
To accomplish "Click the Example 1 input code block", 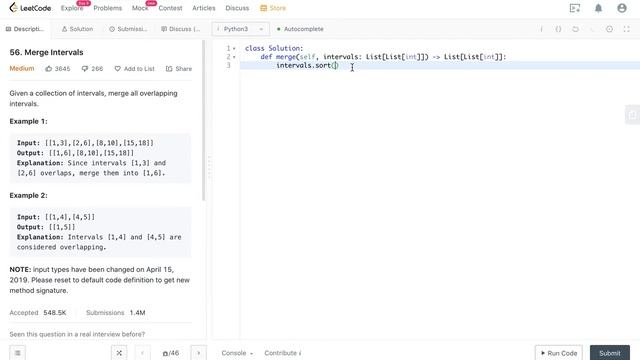I will point(100,158).
